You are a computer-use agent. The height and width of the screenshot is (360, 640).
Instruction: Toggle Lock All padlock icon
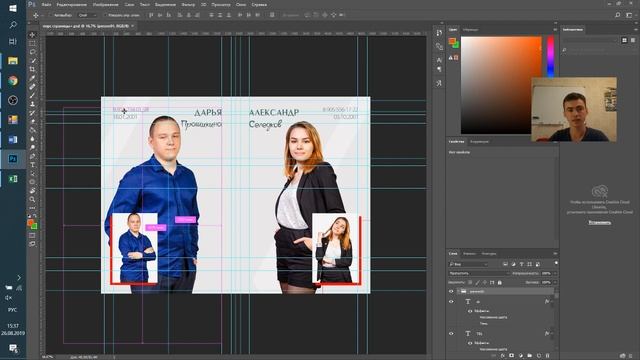(500, 282)
